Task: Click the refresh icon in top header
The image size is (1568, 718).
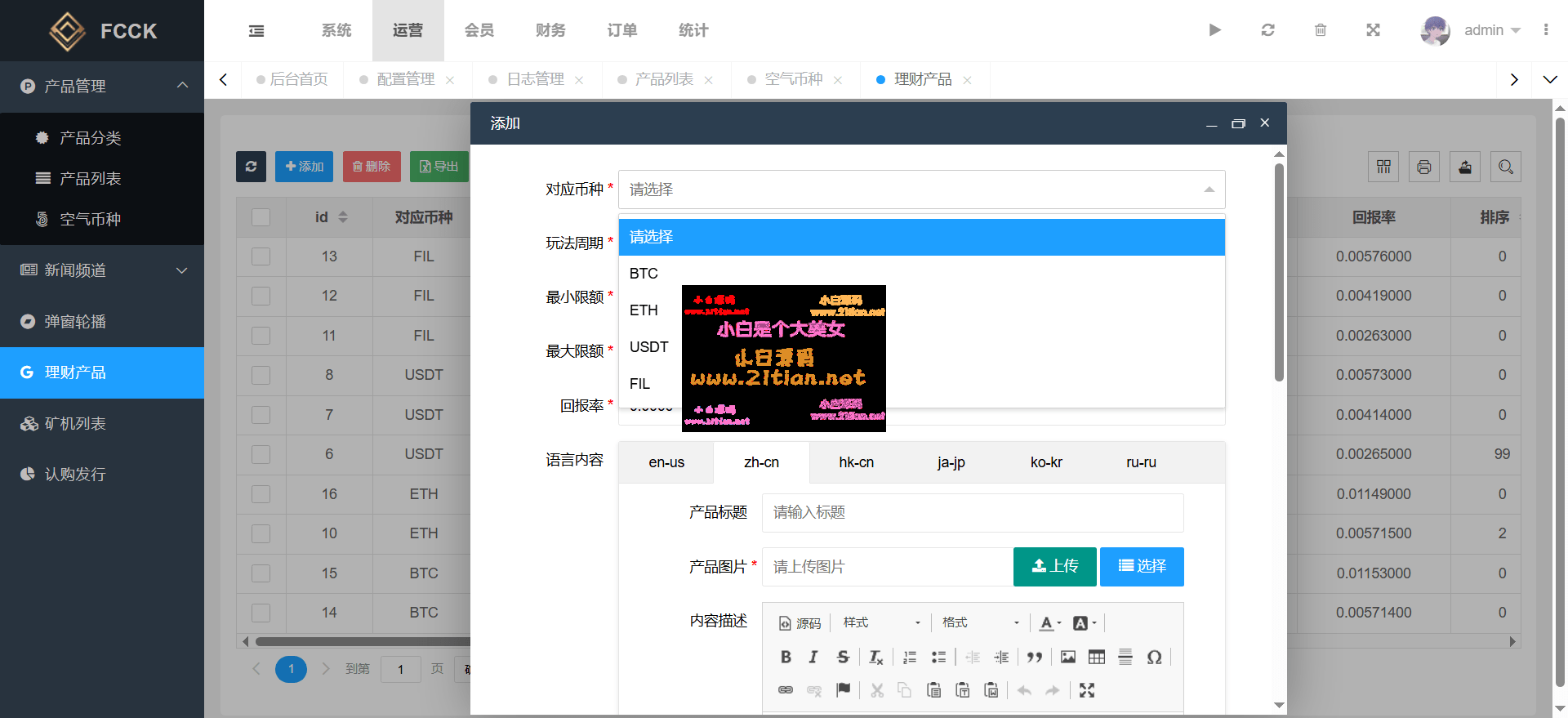Action: [x=1267, y=30]
